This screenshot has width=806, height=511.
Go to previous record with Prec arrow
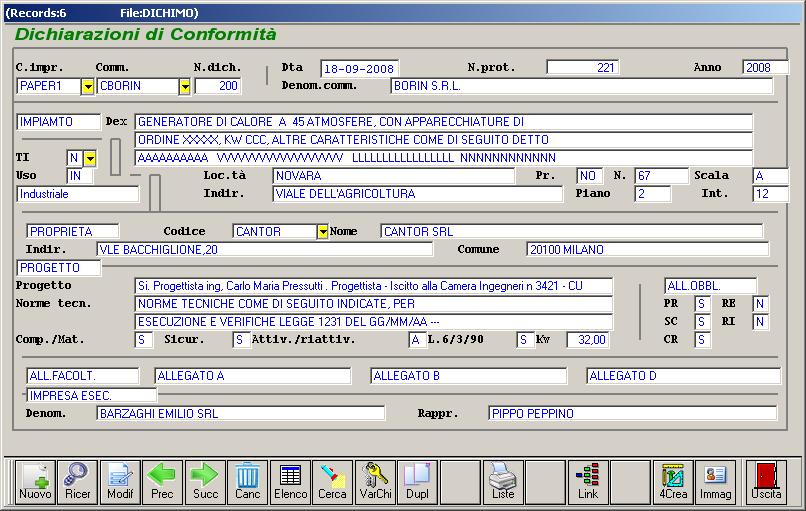pos(162,482)
